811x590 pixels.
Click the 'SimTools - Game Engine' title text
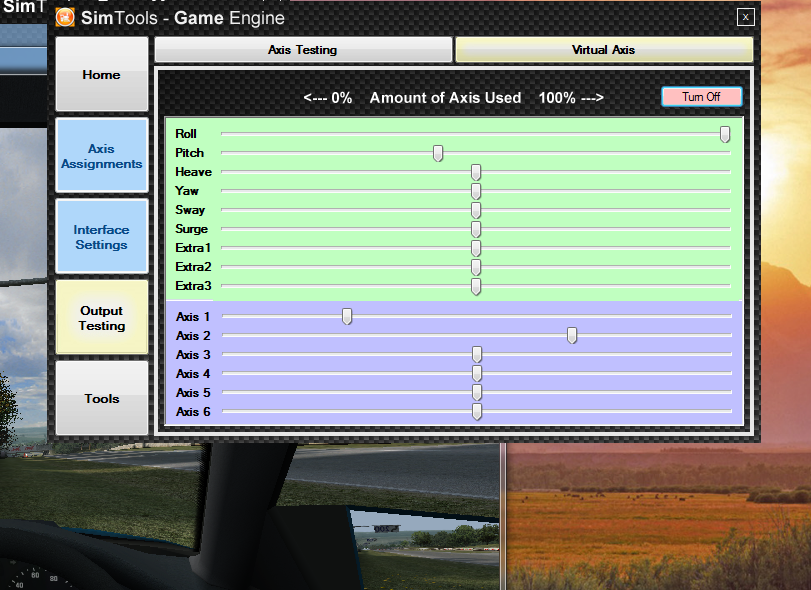pyautogui.click(x=183, y=18)
